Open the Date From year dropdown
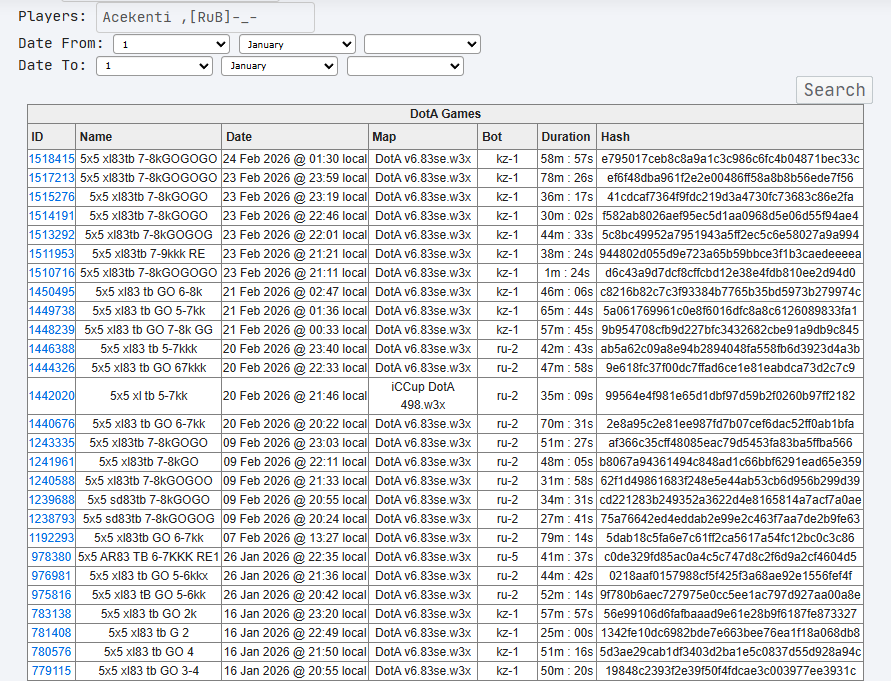This screenshot has height=681, width=891. pos(422,44)
